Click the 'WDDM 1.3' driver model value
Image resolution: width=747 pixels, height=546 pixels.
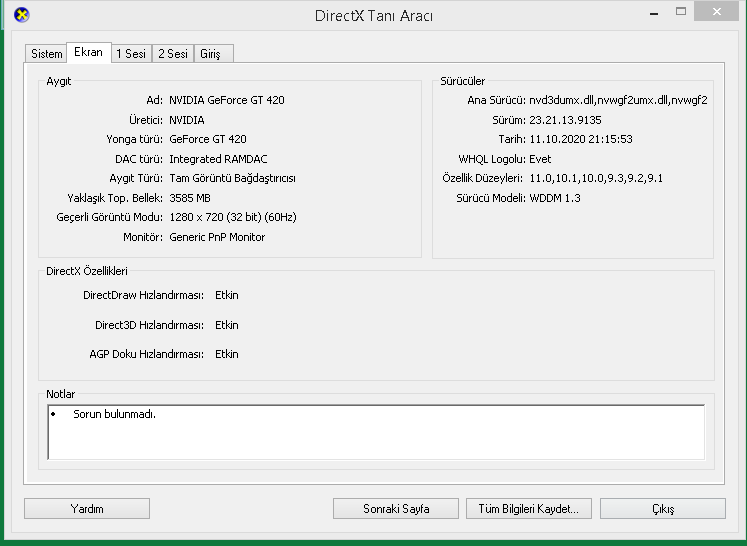point(555,198)
